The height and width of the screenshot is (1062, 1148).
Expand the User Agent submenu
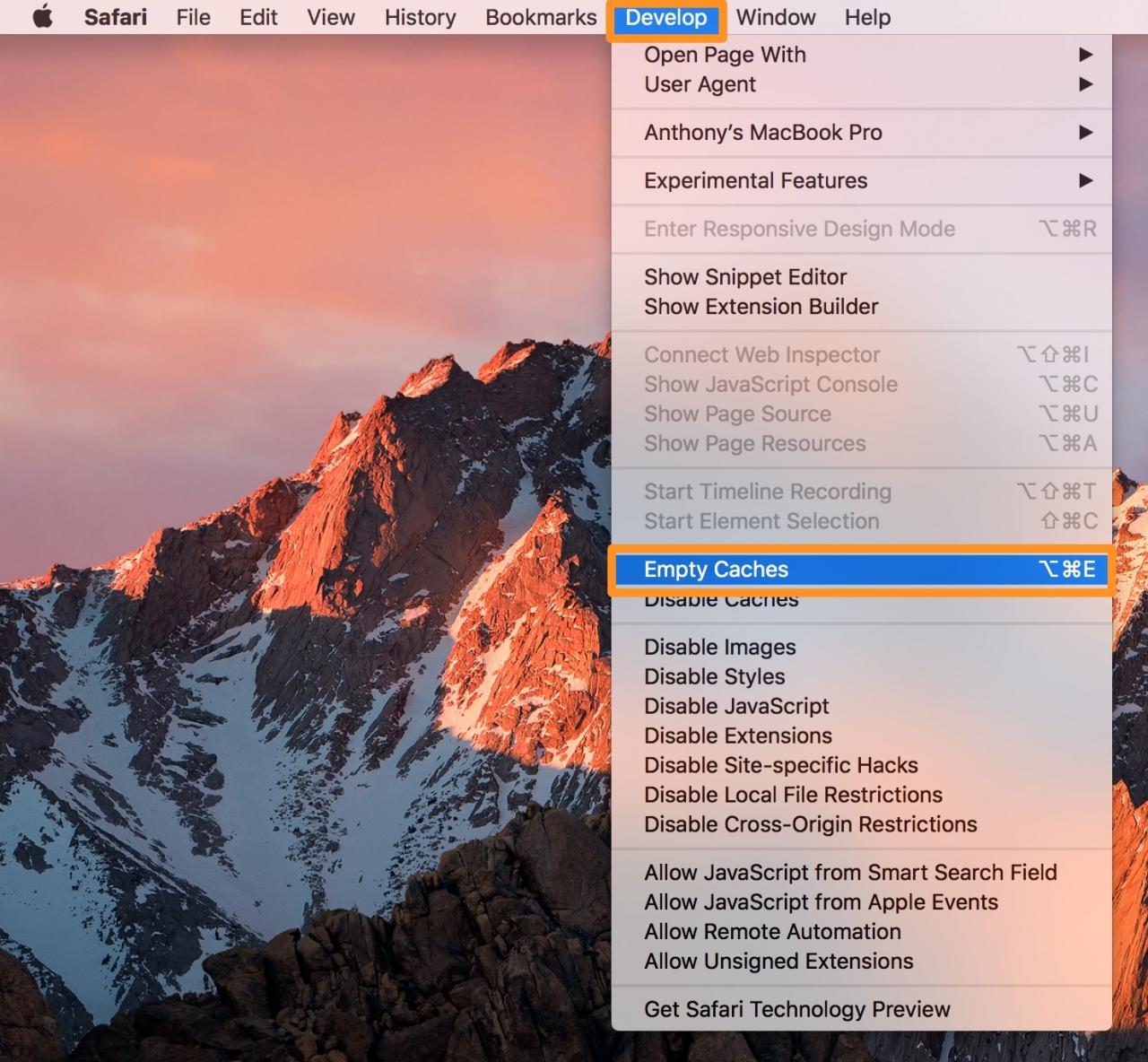[700, 84]
